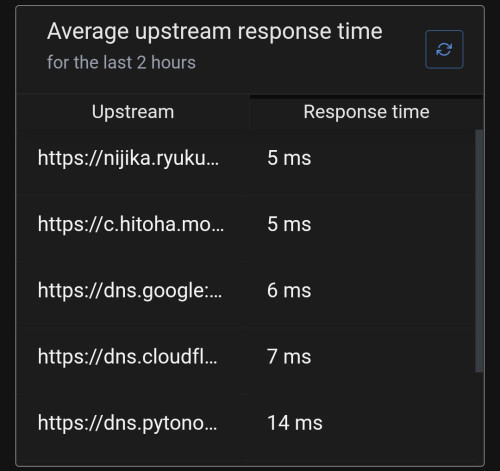Screen dimensions: 500x471
Task: Sort by the Upstream column header
Action: 133,112
